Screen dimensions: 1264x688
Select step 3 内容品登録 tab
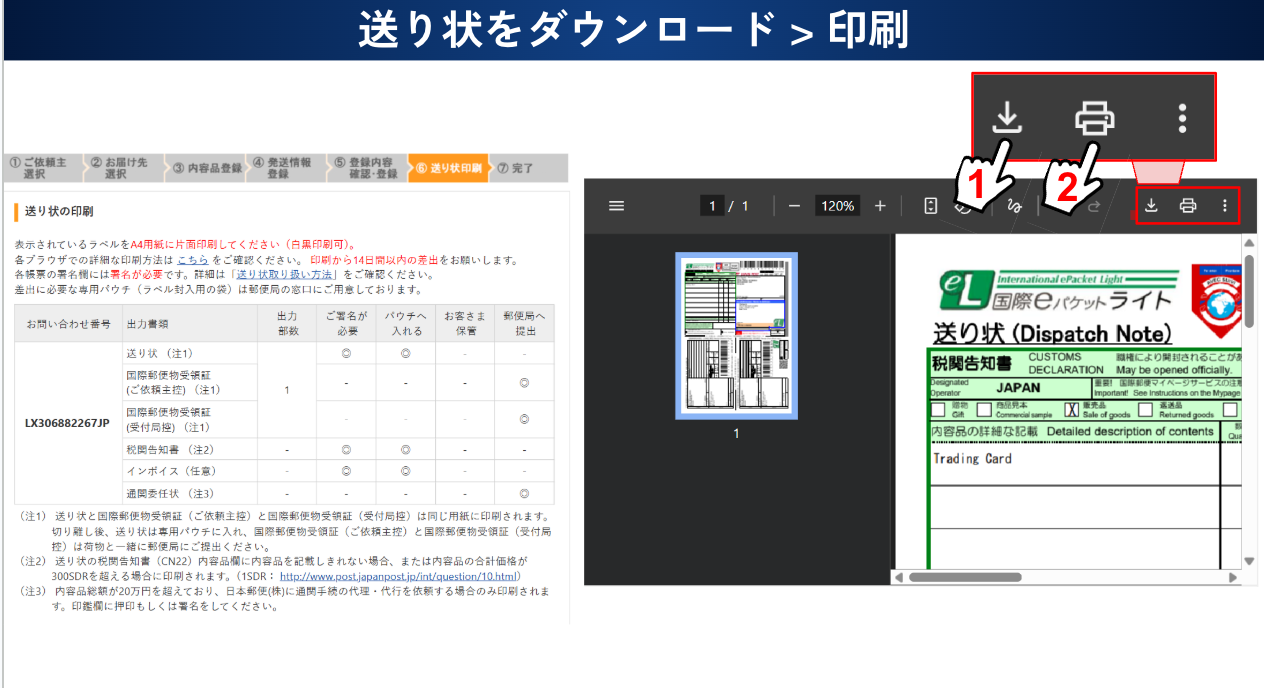pyautogui.click(x=206, y=168)
